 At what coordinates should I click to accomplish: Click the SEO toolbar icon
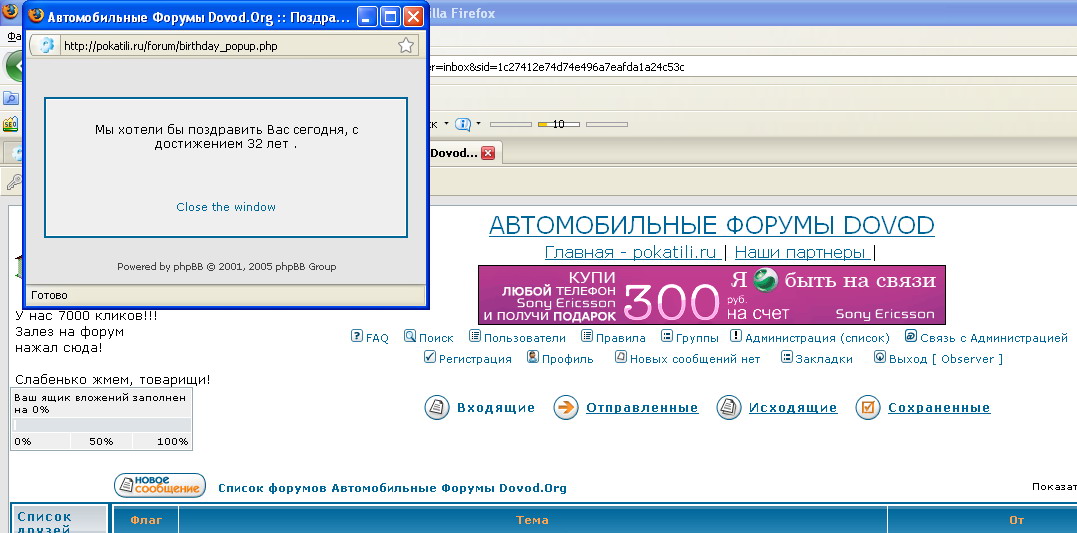coord(10,125)
